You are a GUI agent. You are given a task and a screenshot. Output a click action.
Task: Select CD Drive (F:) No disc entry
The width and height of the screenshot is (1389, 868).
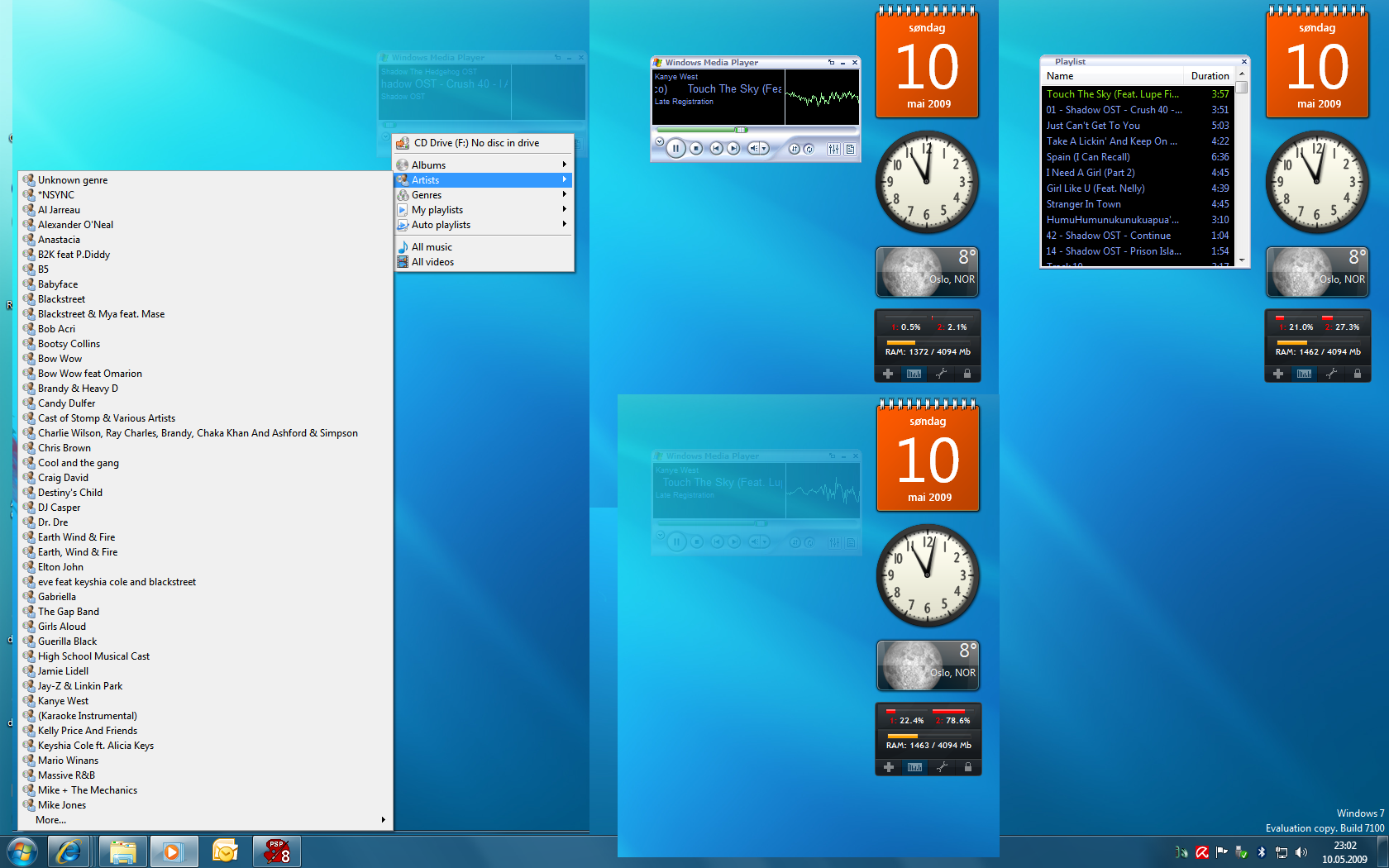[x=484, y=143]
